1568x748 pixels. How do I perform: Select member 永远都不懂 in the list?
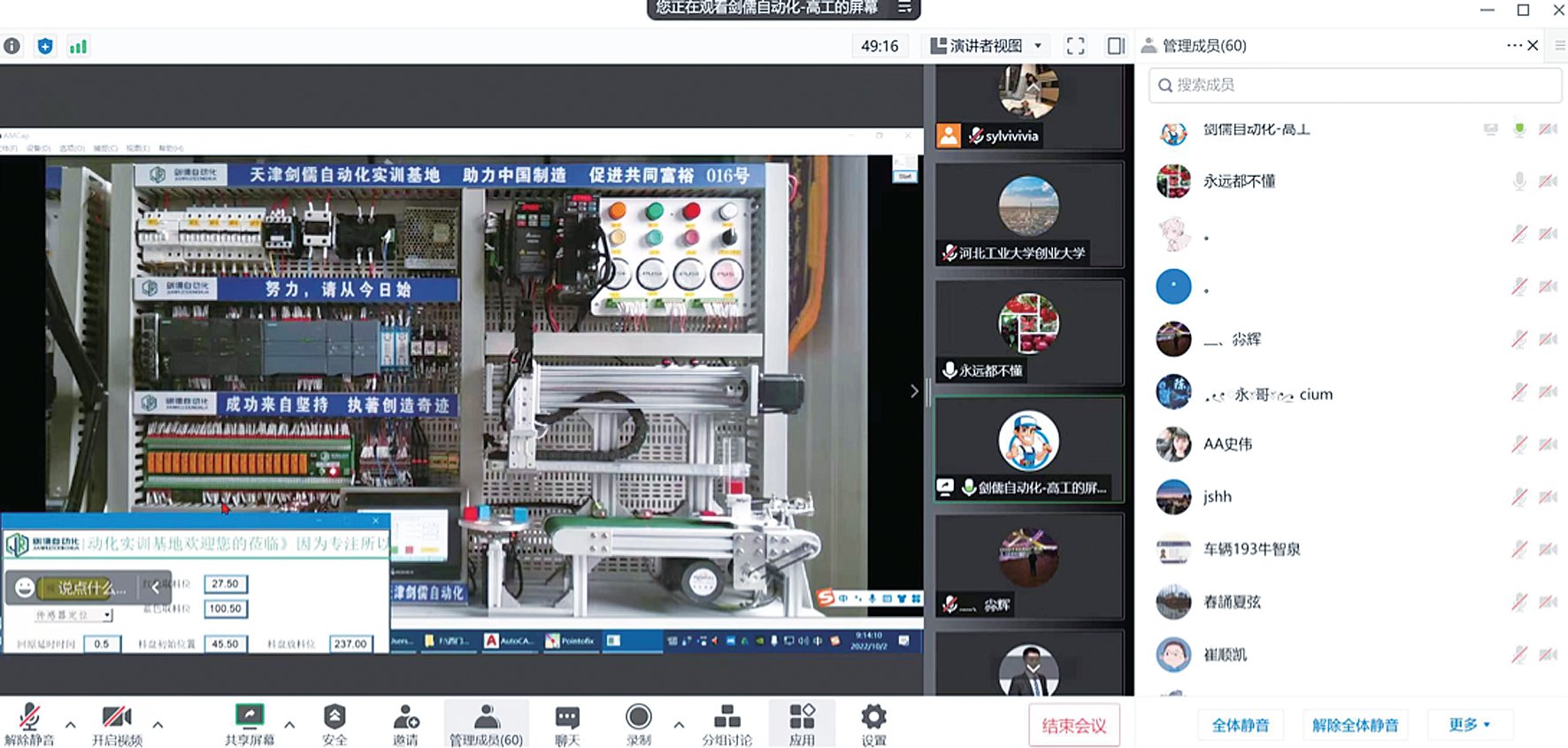pyautogui.click(x=1357, y=181)
